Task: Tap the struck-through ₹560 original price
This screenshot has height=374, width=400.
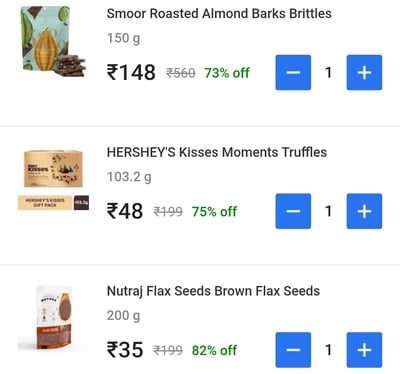Action: pyautogui.click(x=181, y=73)
